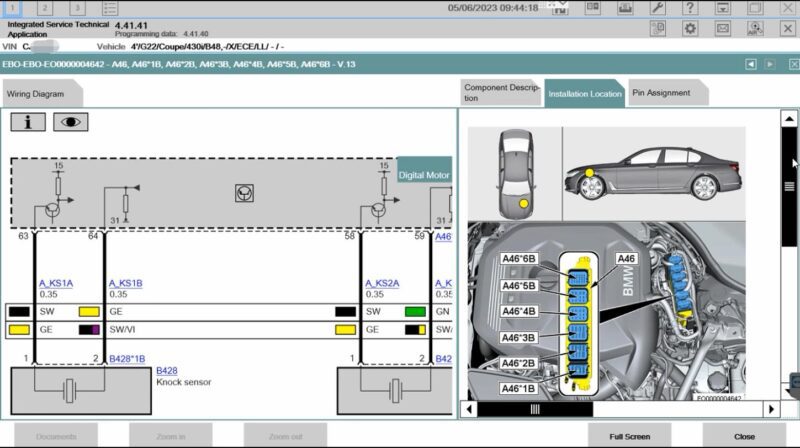
Task: Open the Pin Assignment tab
Action: 667,93
